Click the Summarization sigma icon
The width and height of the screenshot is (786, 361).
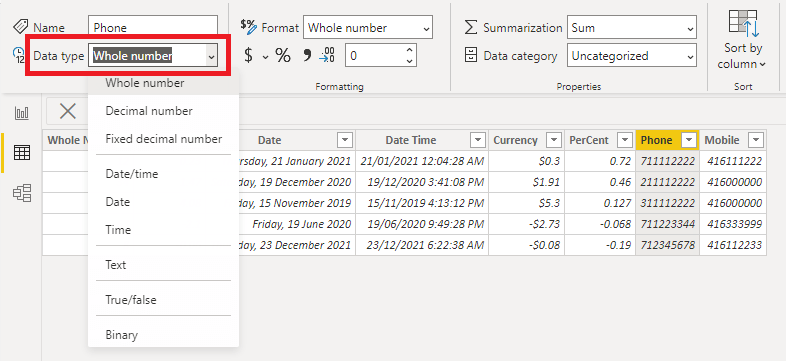point(470,28)
